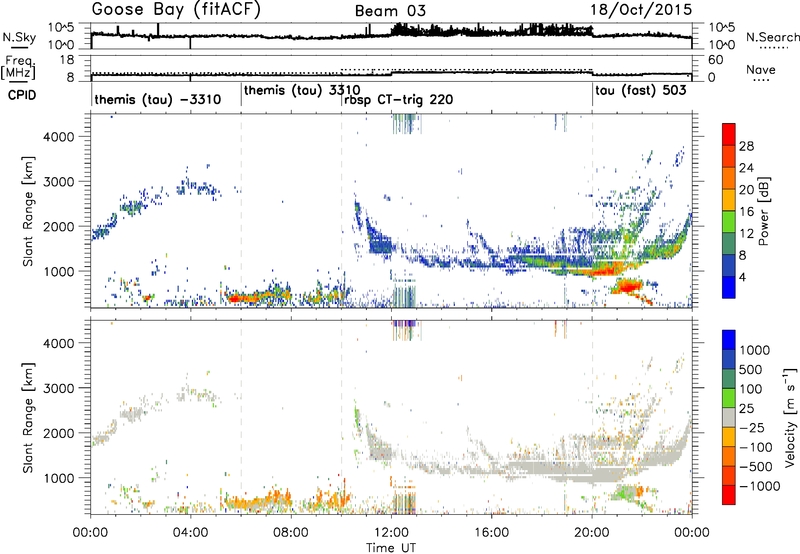The height and width of the screenshot is (554, 800).
Task: Click the '28' value on the power color bar
Action: [x=746, y=146]
